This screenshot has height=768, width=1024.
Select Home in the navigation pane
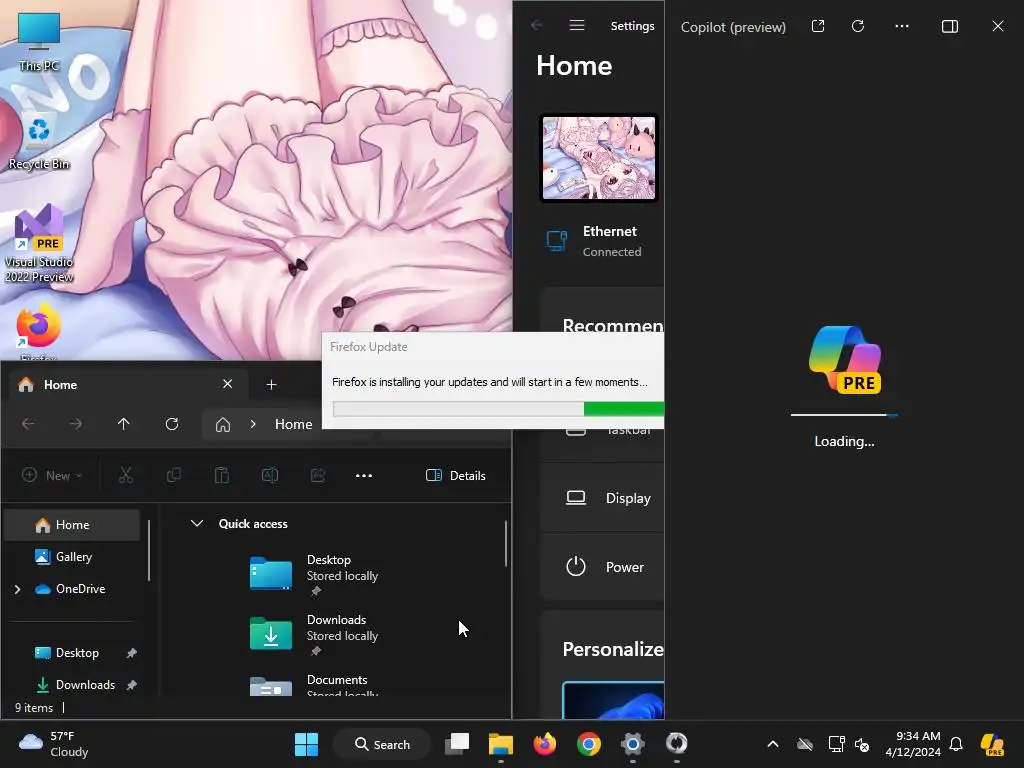coord(72,525)
